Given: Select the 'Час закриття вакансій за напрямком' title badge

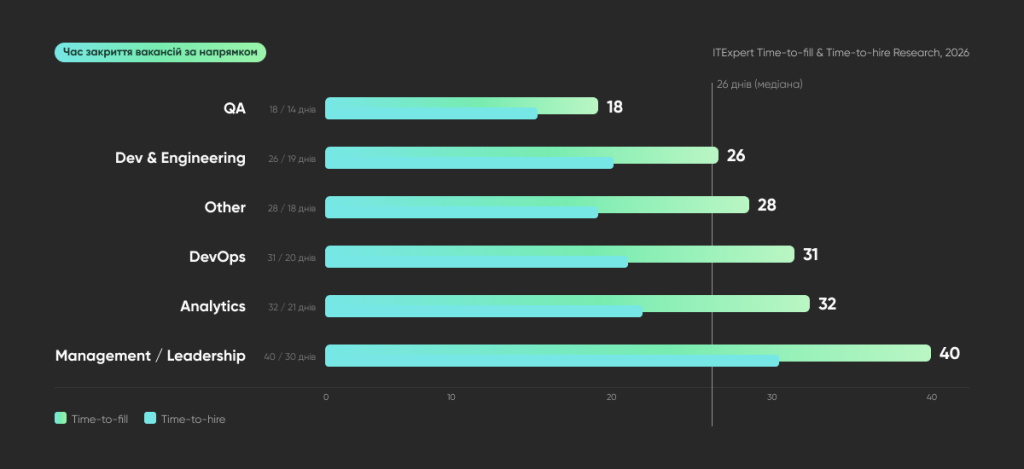Looking at the screenshot, I should click(x=160, y=52).
